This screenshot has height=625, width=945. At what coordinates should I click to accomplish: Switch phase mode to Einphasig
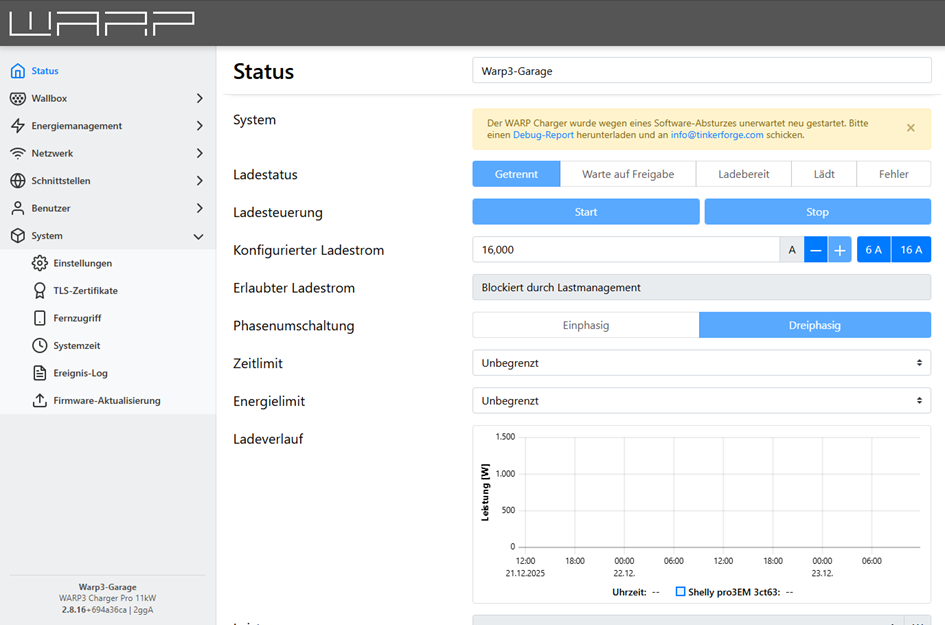(585, 325)
